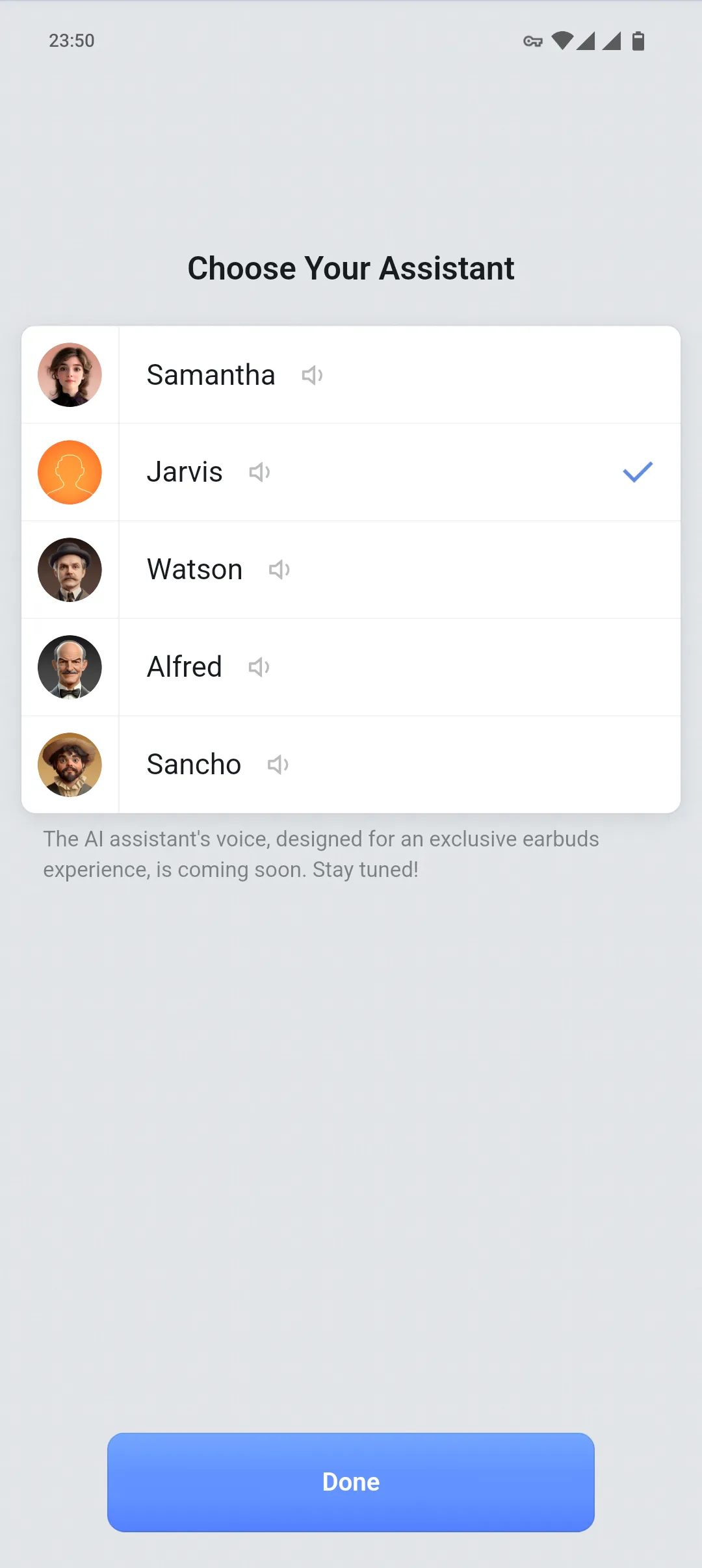Tap the battery icon in status bar

tap(638, 41)
